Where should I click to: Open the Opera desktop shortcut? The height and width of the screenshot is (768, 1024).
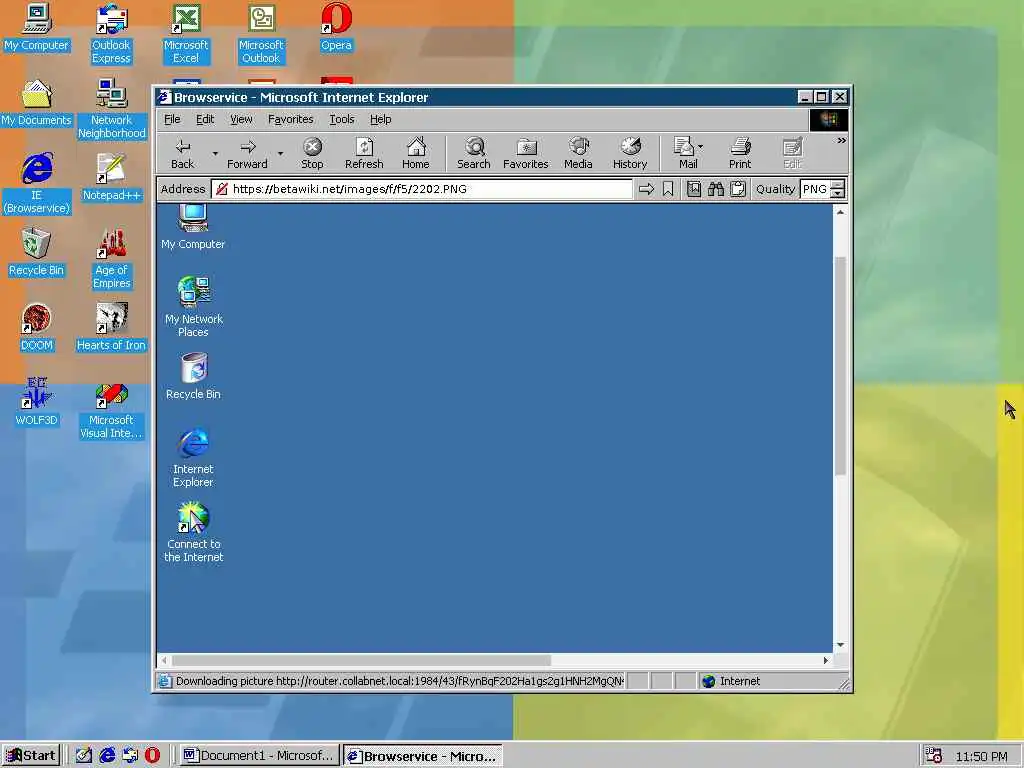tap(336, 27)
